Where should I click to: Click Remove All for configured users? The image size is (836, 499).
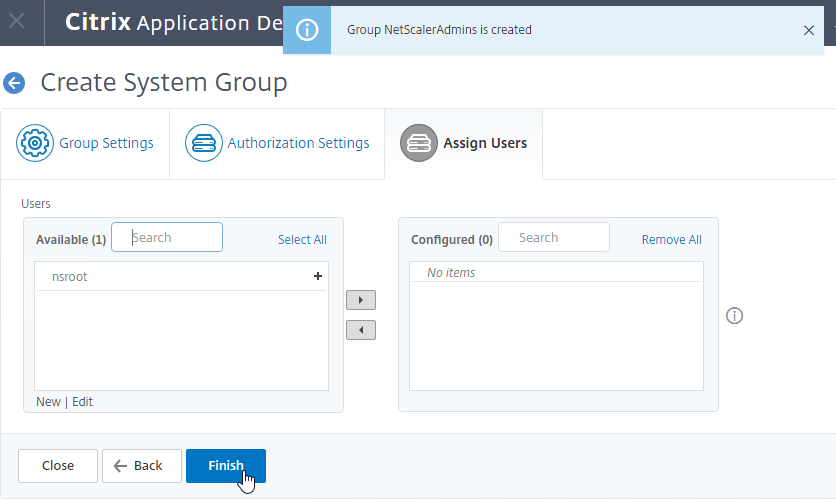pyautogui.click(x=671, y=240)
